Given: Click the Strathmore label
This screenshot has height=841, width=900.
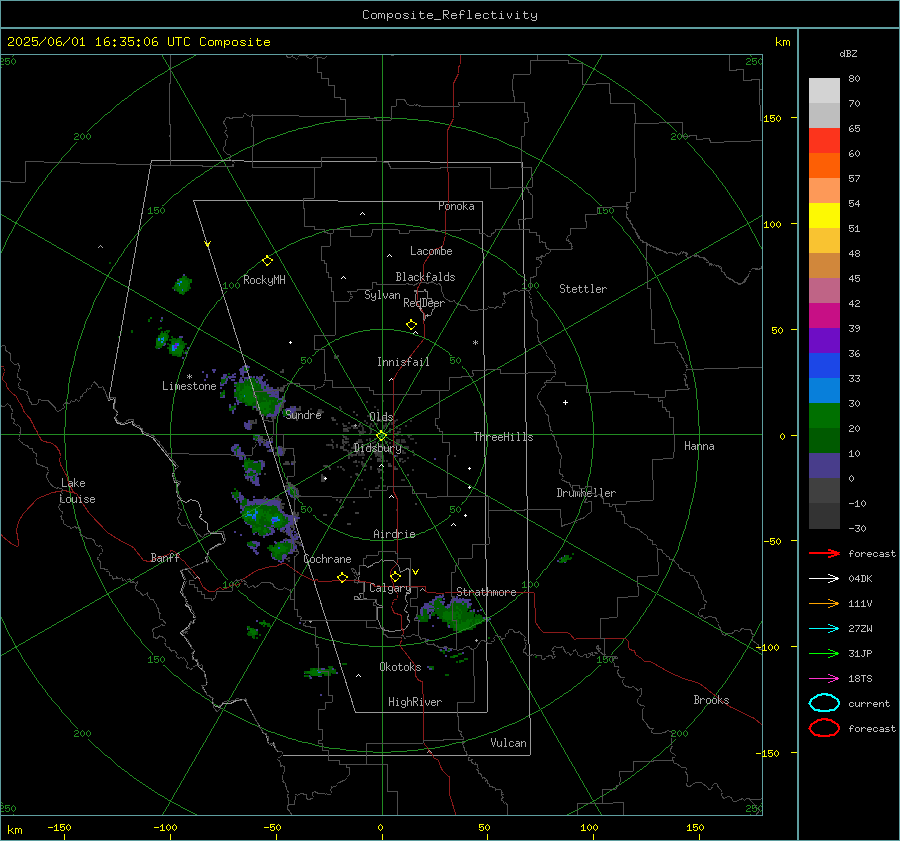Looking at the screenshot, I should [x=486, y=592].
